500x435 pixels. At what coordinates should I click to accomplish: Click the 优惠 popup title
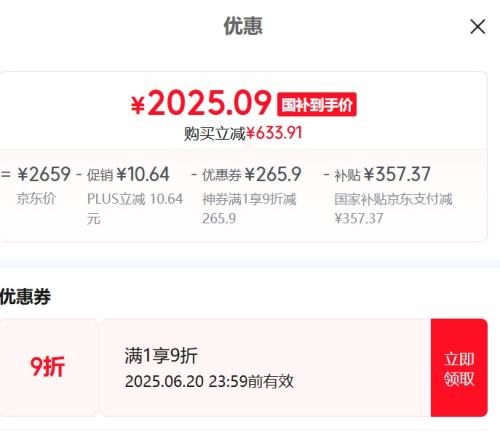pyautogui.click(x=243, y=26)
